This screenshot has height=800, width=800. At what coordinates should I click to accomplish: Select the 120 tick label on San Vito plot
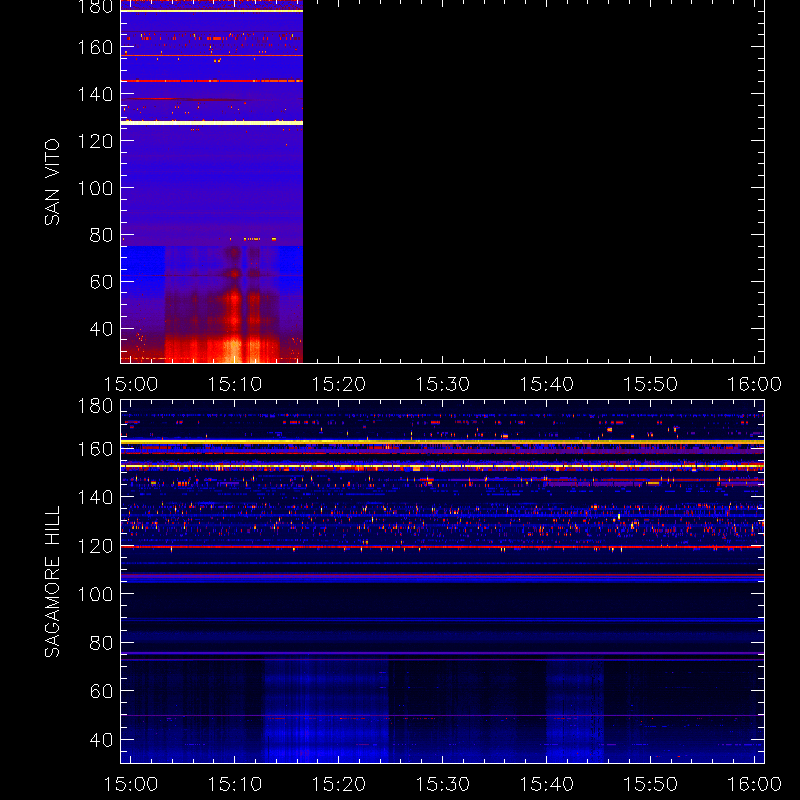pos(95,141)
